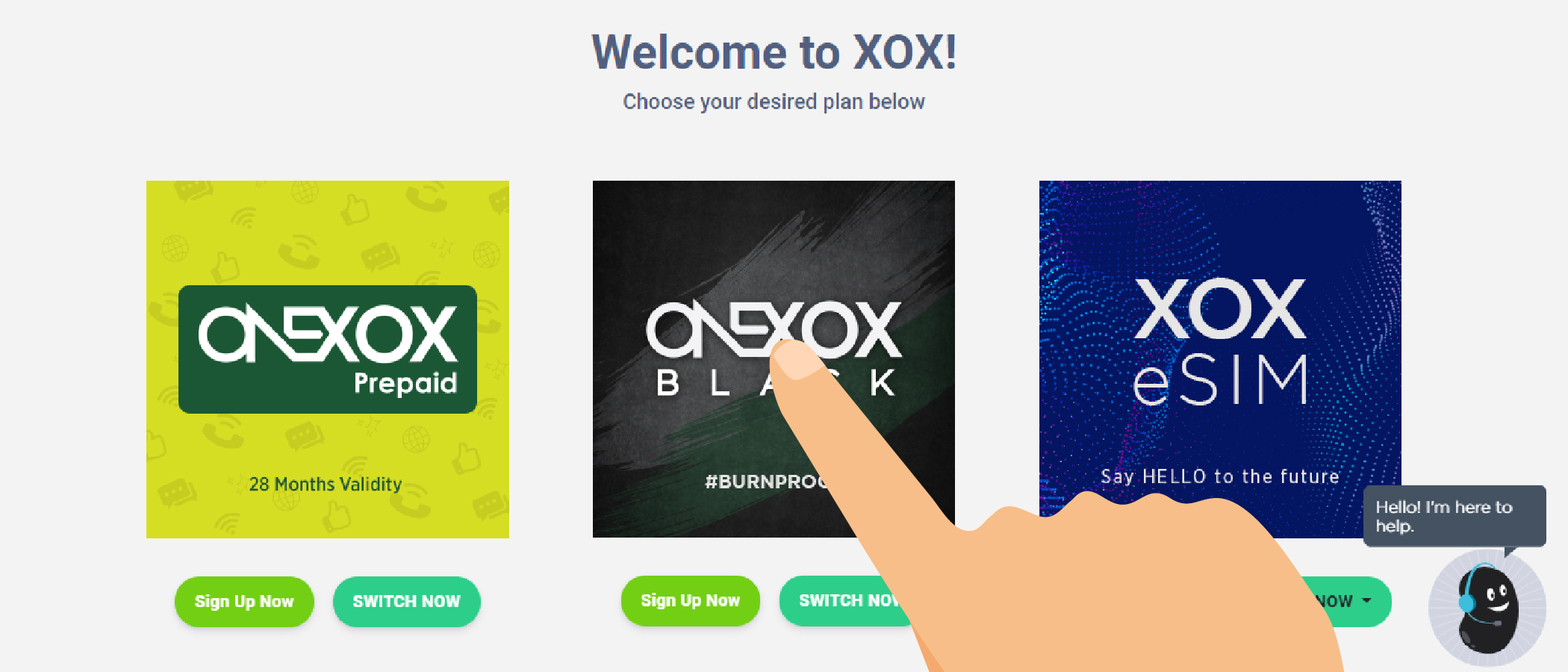Expand the dropdown caret on eSIM button
Image resolution: width=1568 pixels, height=672 pixels.
[x=1366, y=600]
